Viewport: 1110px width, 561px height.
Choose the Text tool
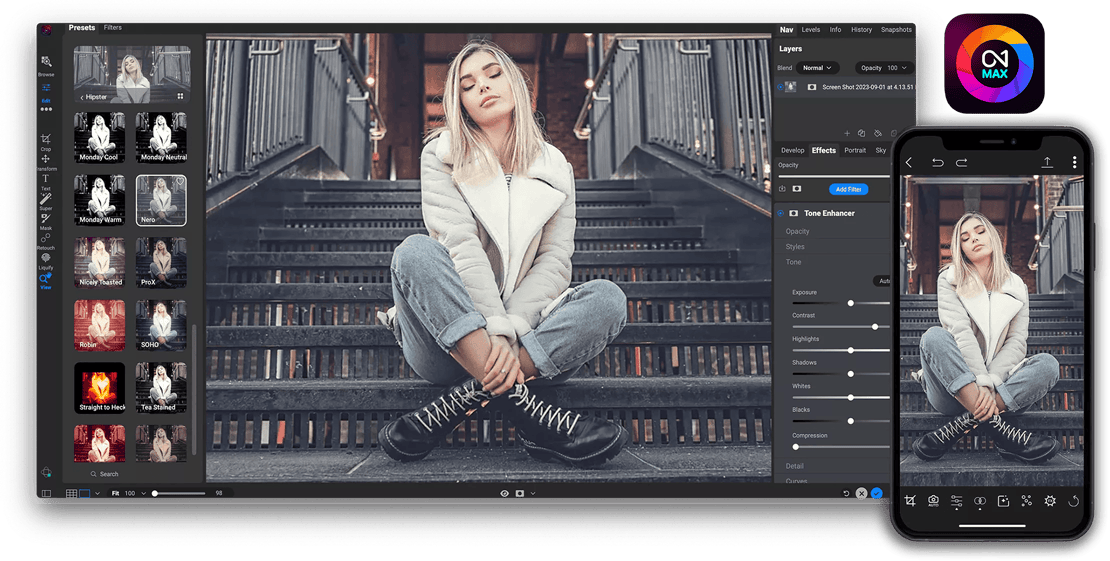pyautogui.click(x=46, y=180)
